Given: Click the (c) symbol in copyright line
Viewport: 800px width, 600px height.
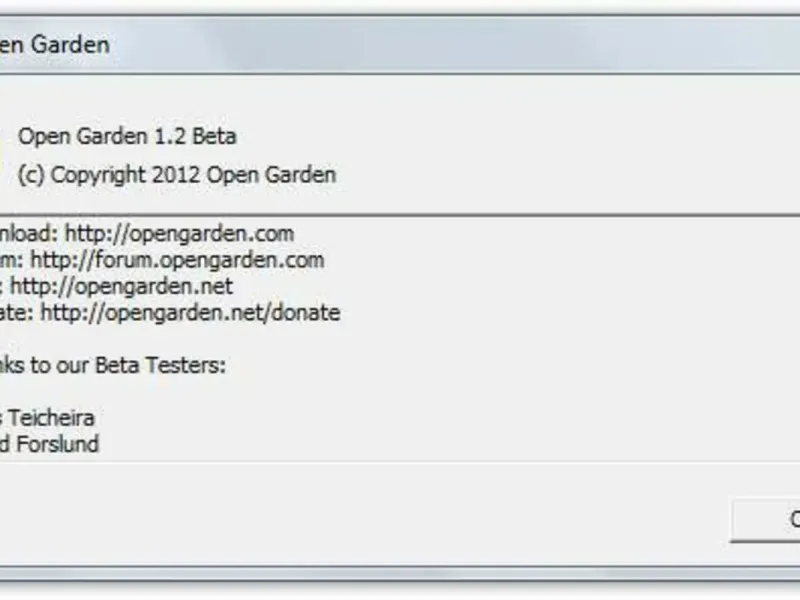Looking at the screenshot, I should pos(31,175).
